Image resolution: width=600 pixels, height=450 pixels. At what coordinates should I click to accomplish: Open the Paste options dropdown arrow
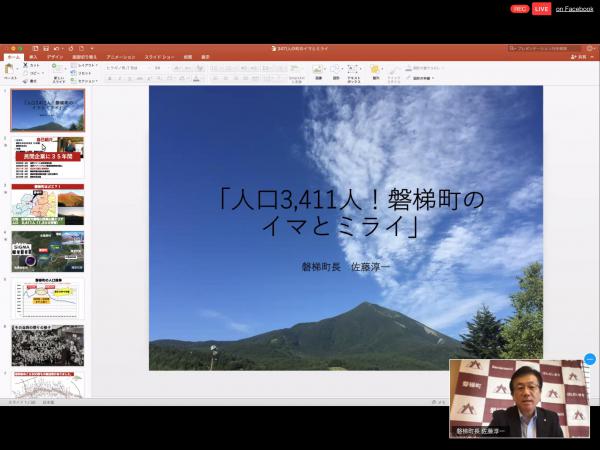tap(18, 70)
